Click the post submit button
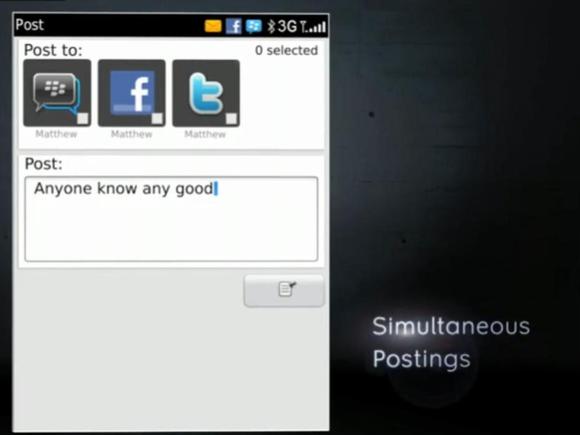Image resolution: width=580 pixels, height=435 pixels. [284, 291]
